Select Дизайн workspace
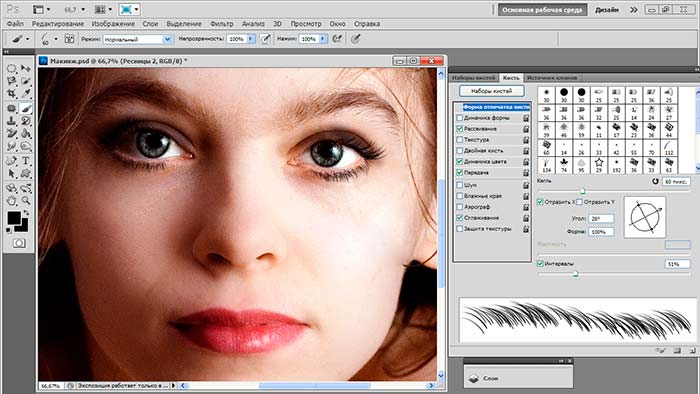Screen dimensions: 700x394 coord(607,10)
